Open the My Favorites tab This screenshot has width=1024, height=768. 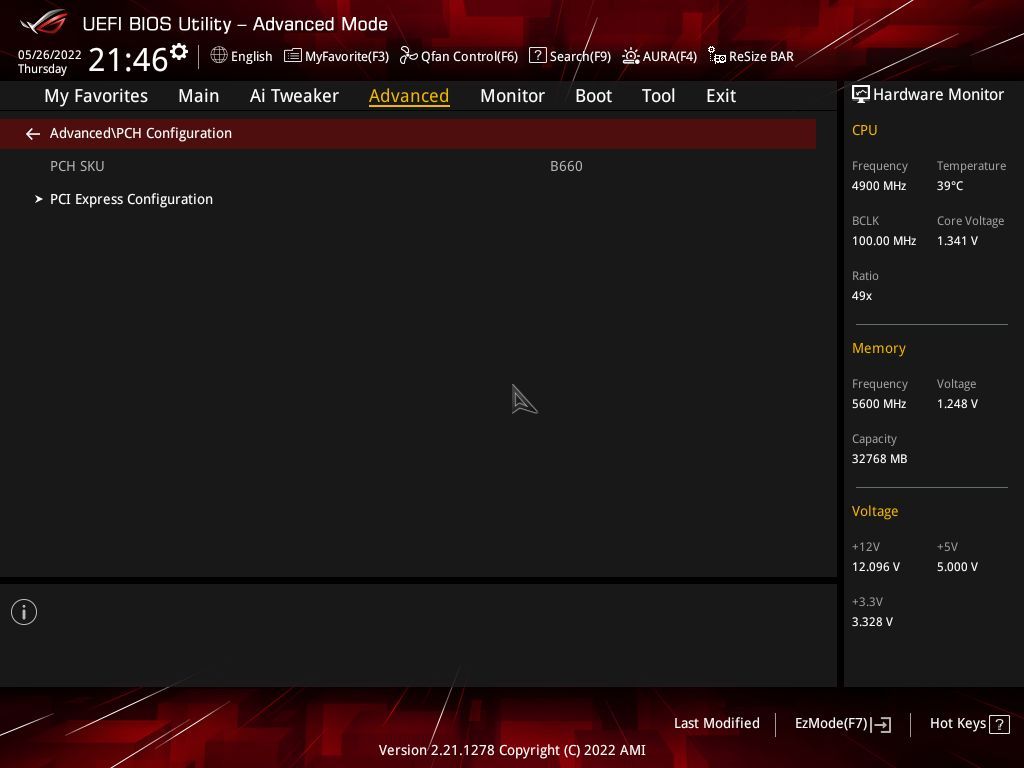(x=96, y=96)
